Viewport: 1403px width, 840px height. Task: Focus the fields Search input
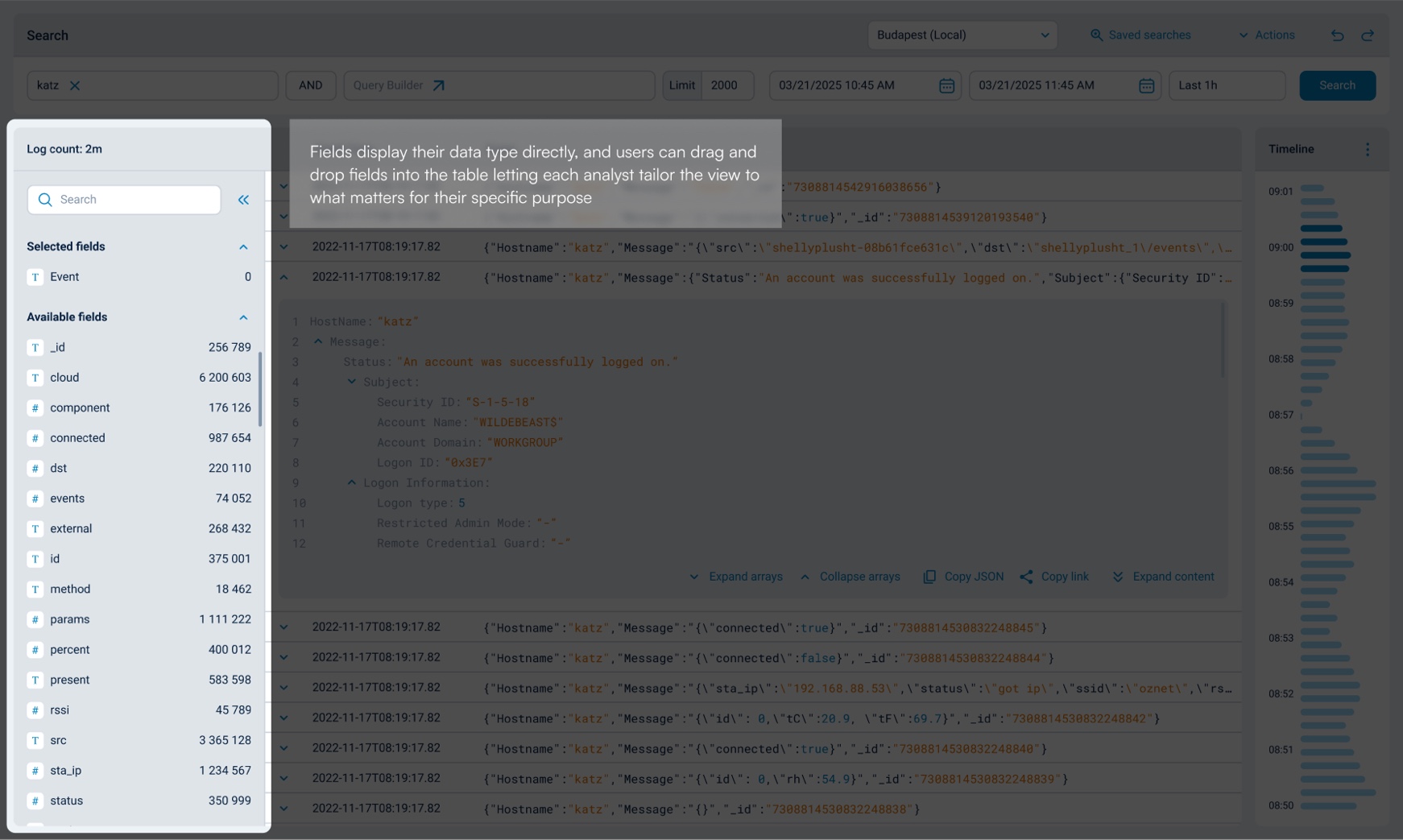[x=124, y=200]
